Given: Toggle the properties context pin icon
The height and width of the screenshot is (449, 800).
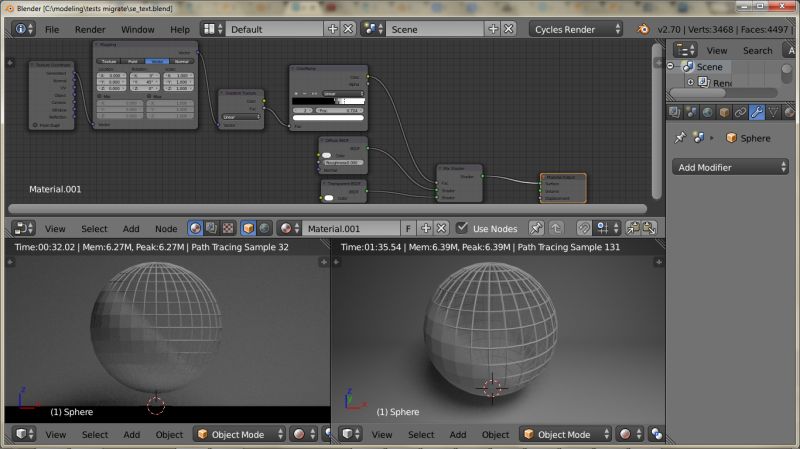Looking at the screenshot, I should pos(680,138).
